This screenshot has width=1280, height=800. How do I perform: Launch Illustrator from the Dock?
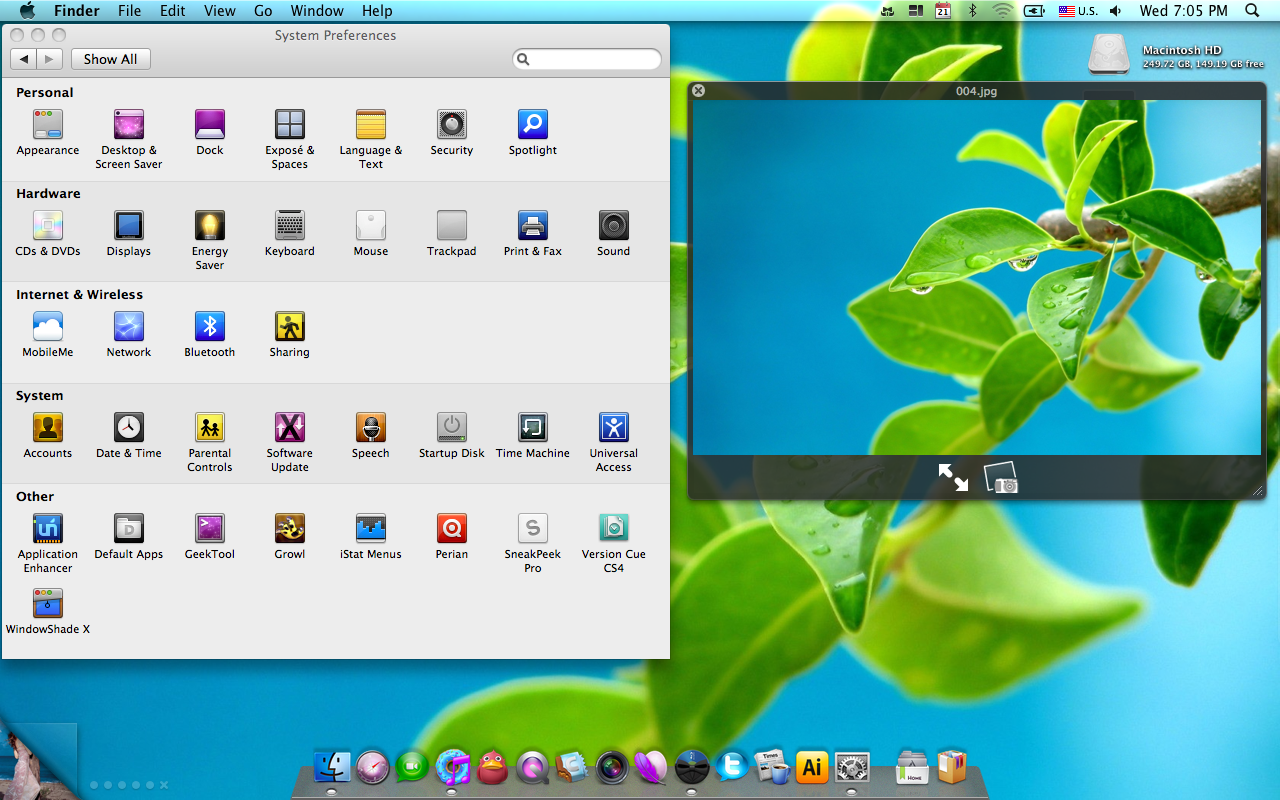[812, 767]
